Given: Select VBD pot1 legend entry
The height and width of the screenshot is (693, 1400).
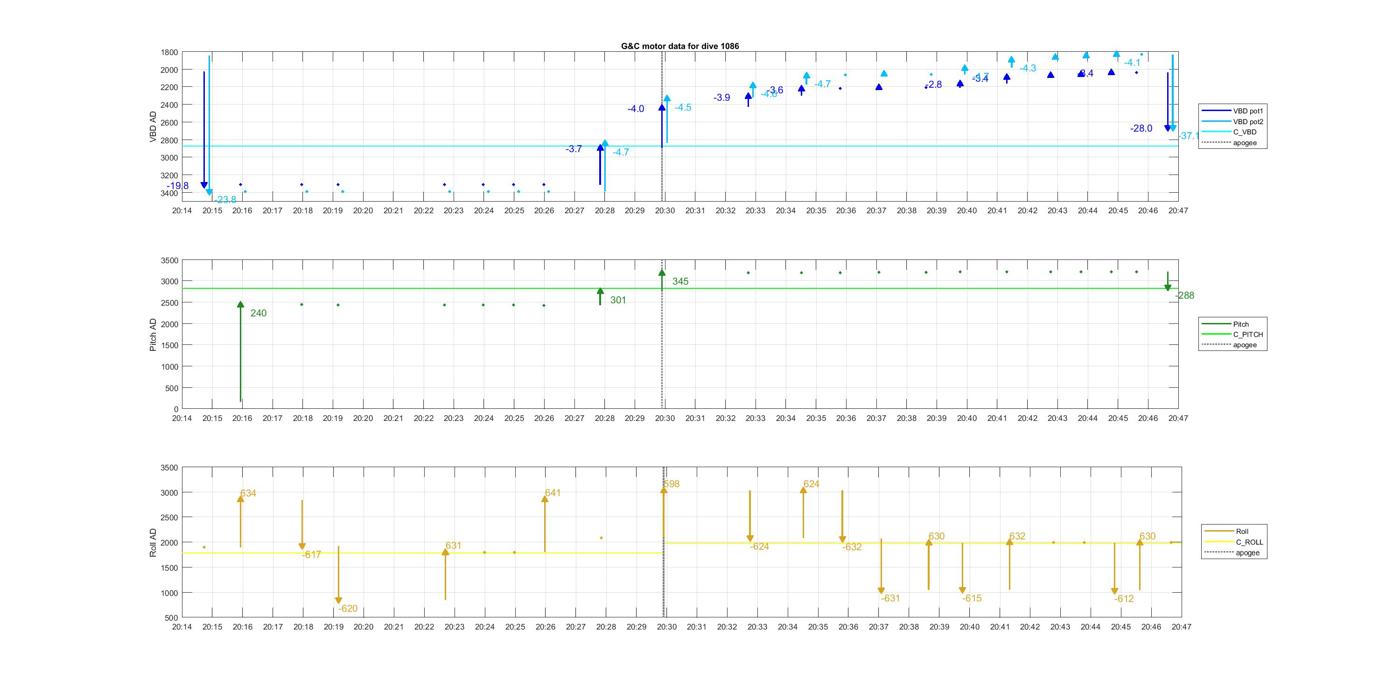Looking at the screenshot, I should (x=1232, y=111).
